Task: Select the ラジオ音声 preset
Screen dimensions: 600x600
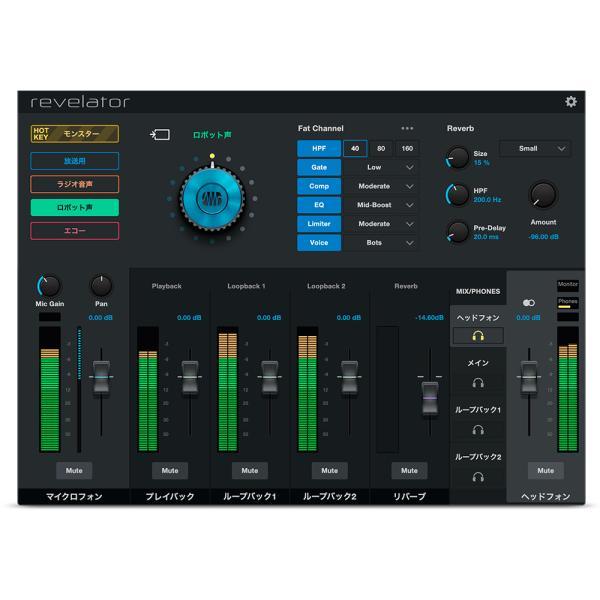Action: click(75, 184)
